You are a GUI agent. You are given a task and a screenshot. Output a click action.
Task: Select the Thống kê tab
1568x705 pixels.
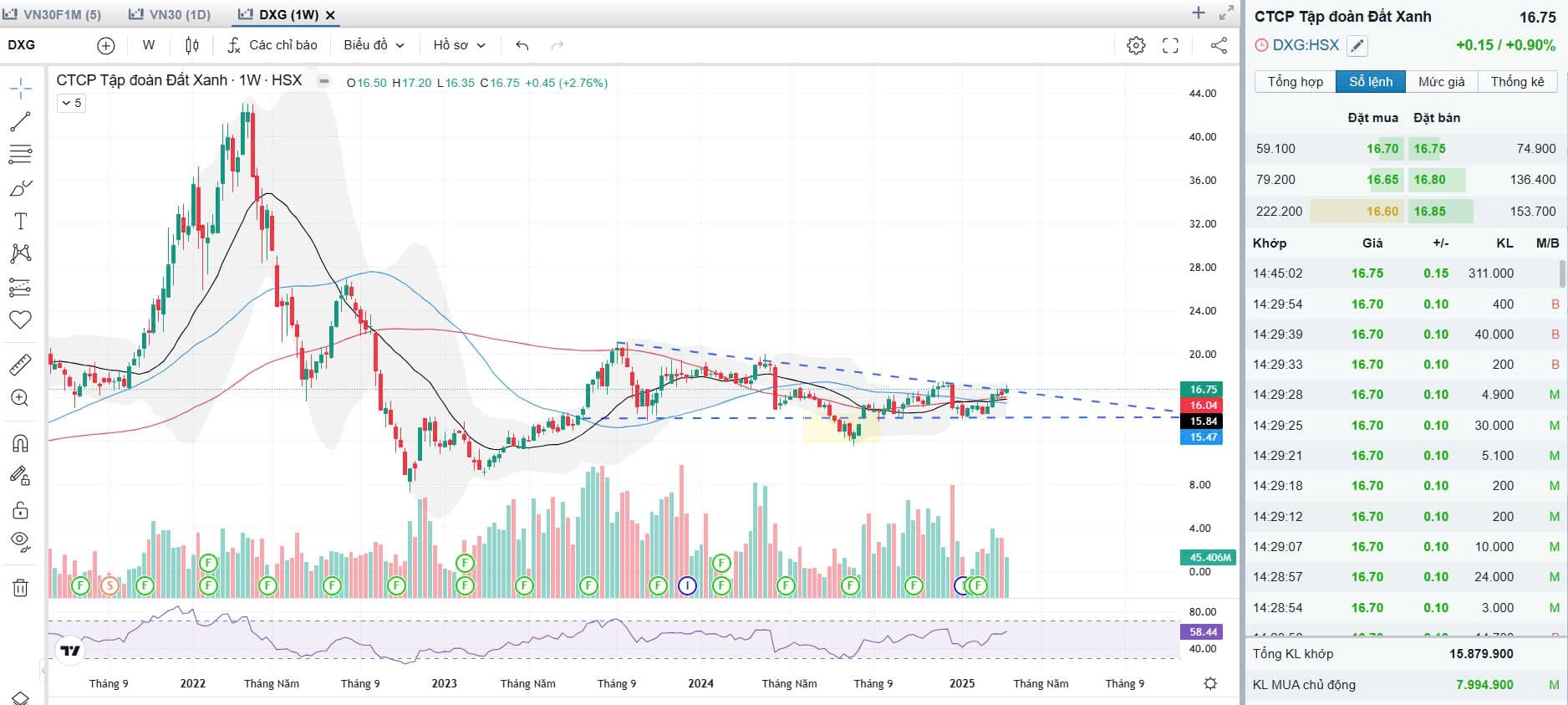(x=1517, y=81)
